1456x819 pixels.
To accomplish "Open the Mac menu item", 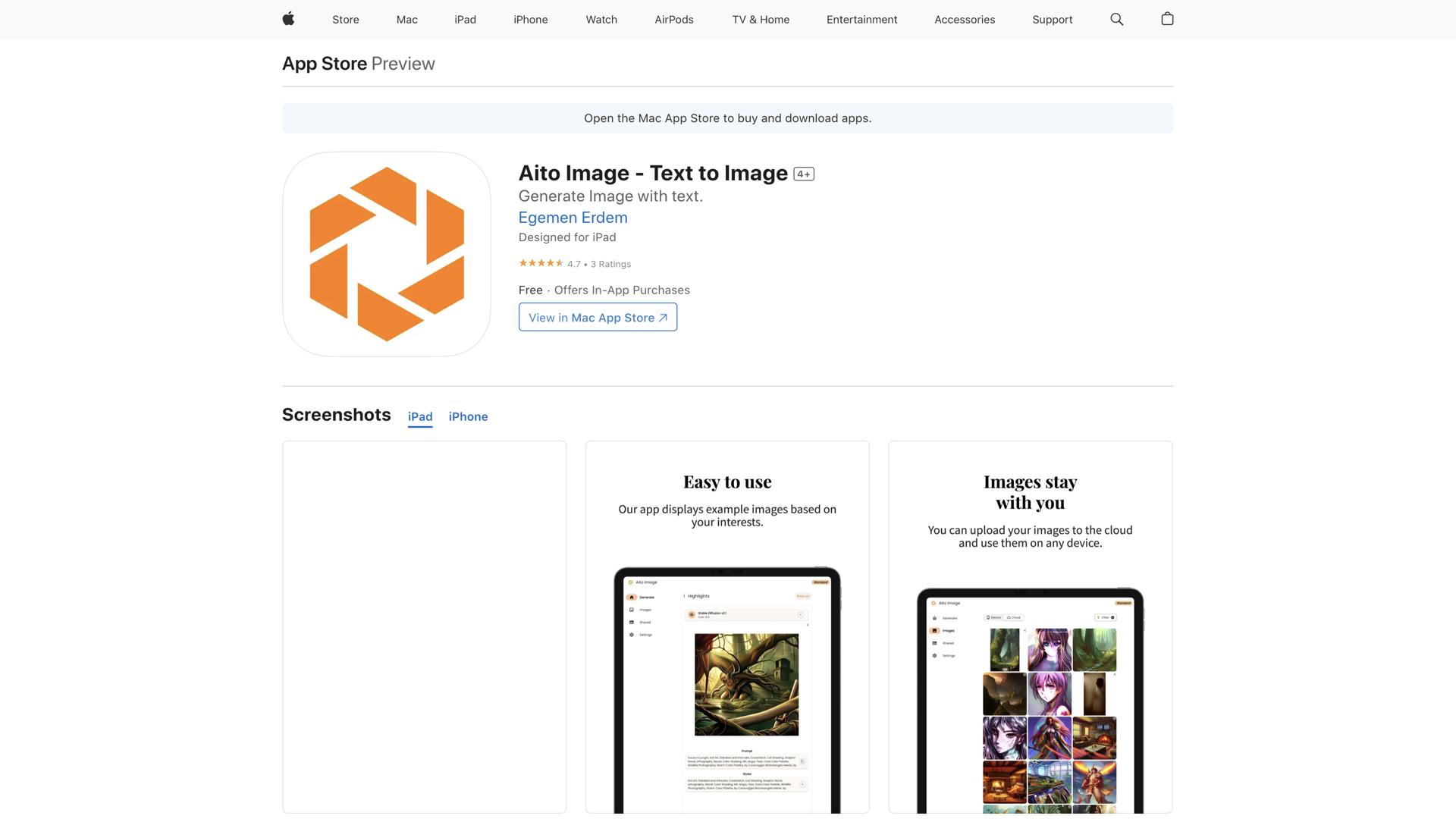I will pos(406,19).
